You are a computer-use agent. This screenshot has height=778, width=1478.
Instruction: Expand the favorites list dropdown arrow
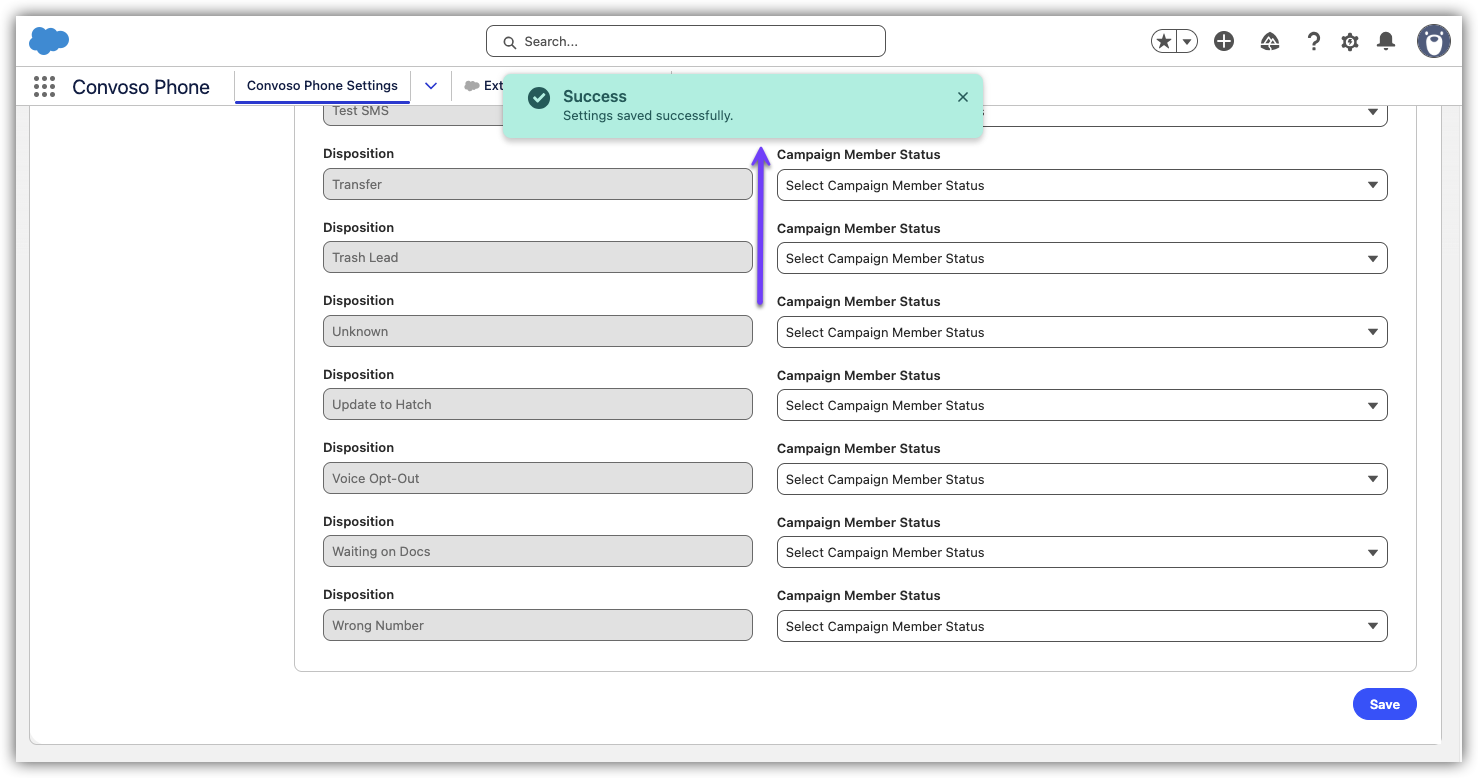tap(1187, 41)
